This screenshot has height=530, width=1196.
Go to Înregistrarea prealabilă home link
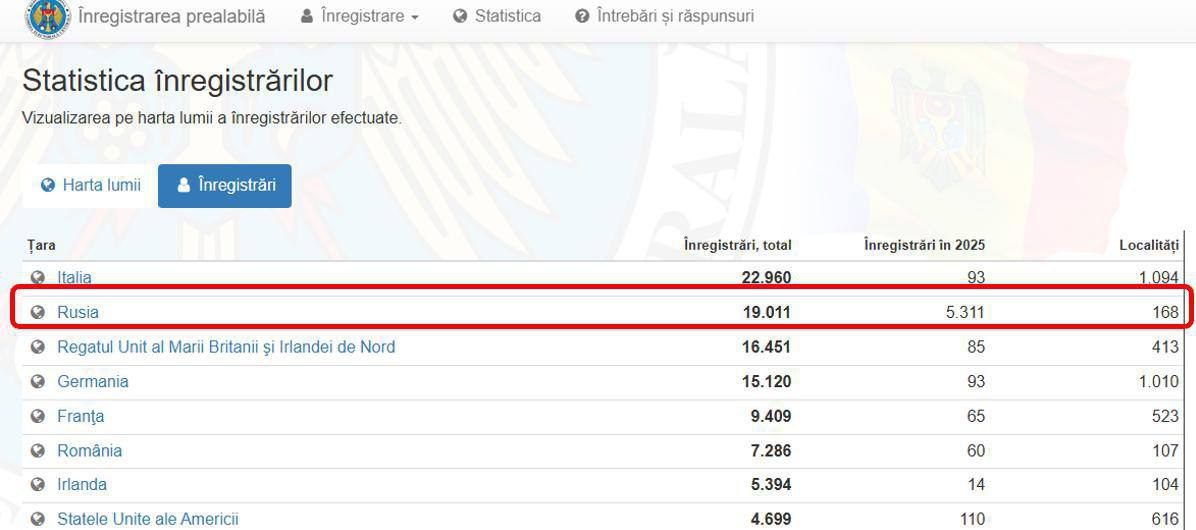click(171, 16)
